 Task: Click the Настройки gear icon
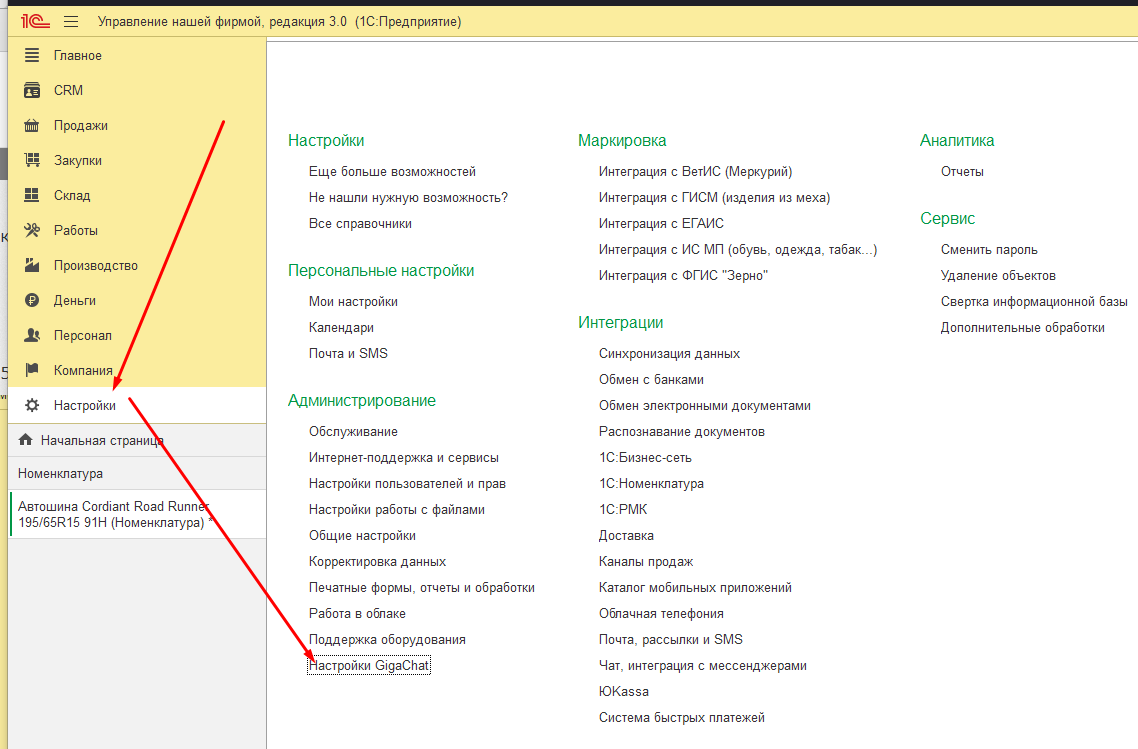click(32, 405)
